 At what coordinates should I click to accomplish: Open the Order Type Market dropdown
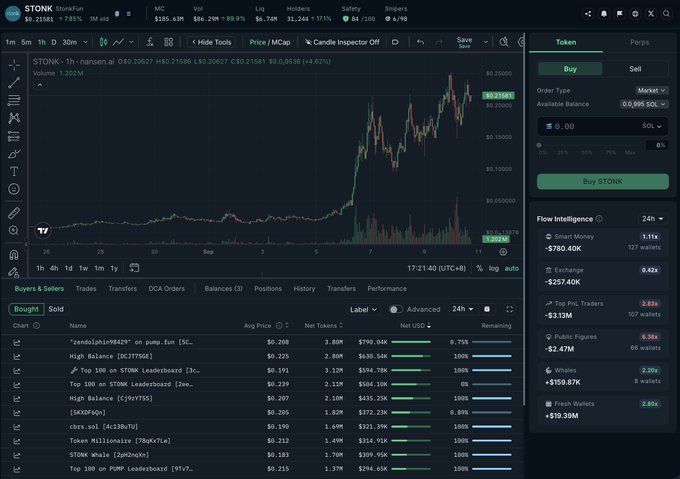point(651,91)
